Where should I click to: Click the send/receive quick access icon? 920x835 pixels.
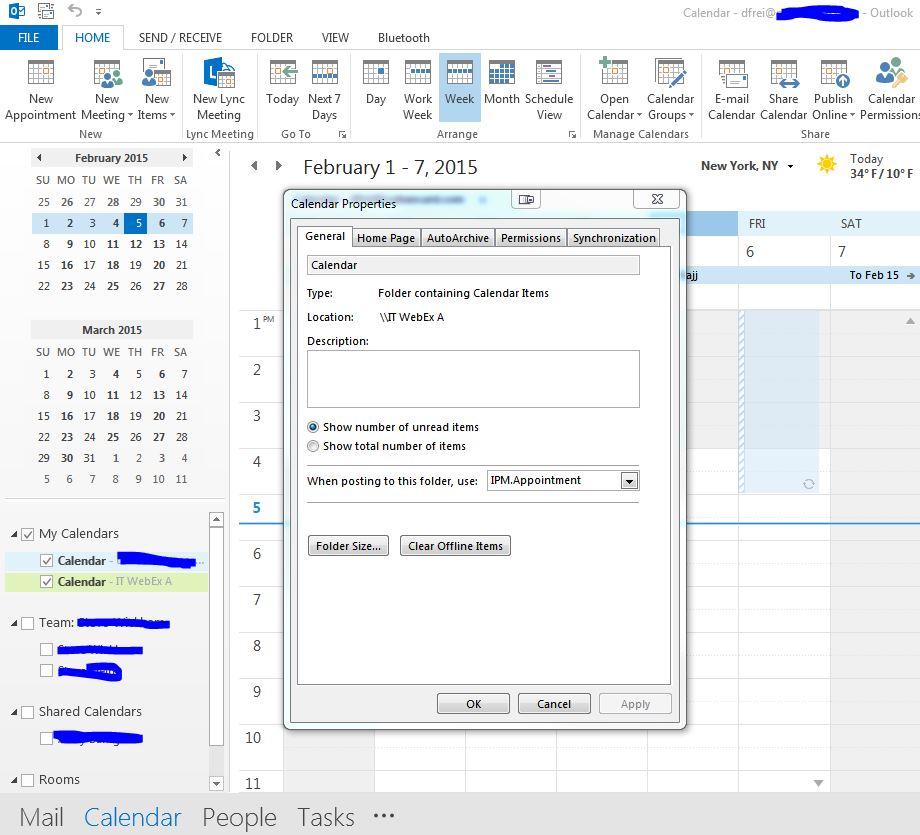[x=46, y=11]
